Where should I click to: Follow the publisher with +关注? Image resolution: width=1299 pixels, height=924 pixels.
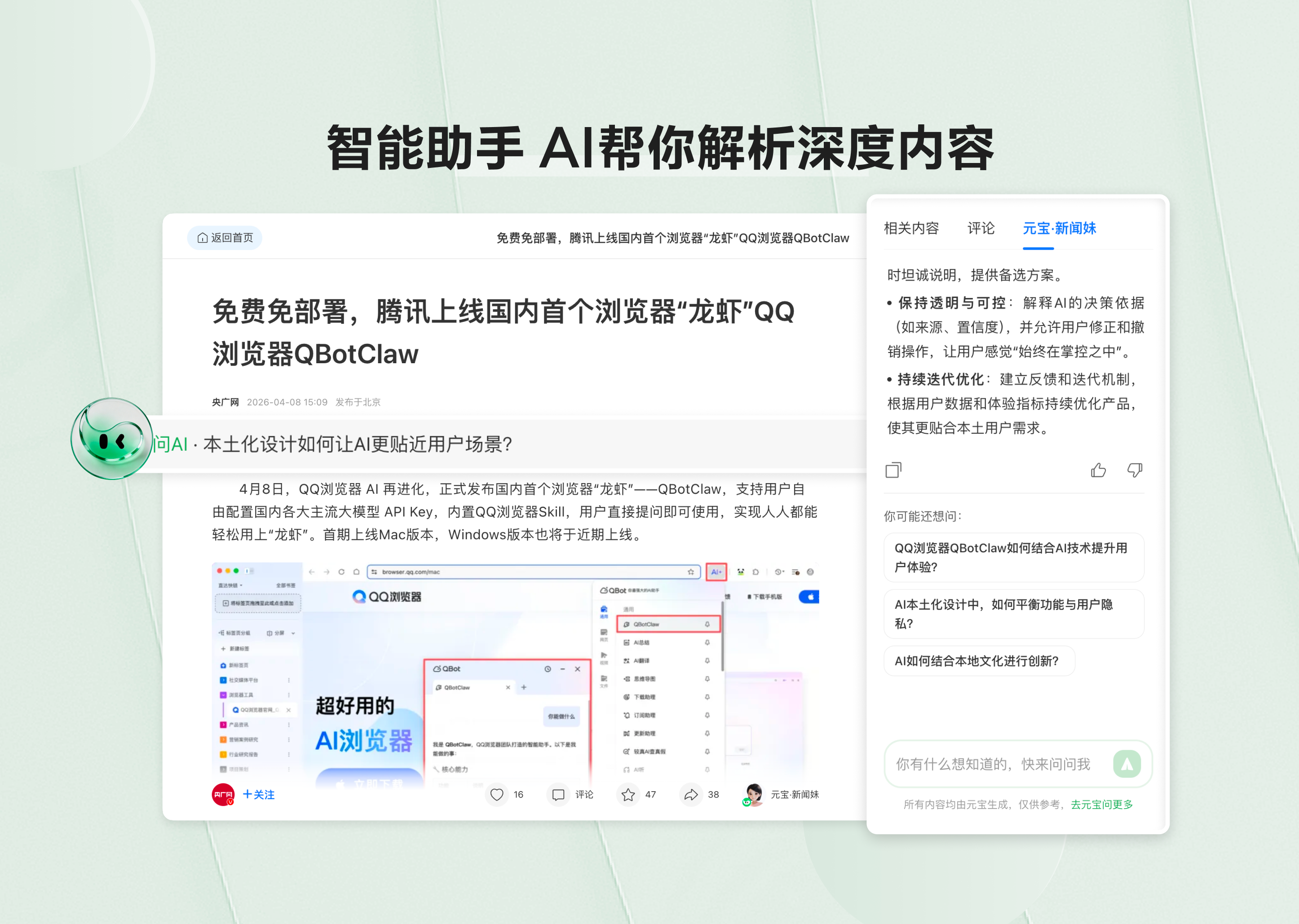coord(258,794)
